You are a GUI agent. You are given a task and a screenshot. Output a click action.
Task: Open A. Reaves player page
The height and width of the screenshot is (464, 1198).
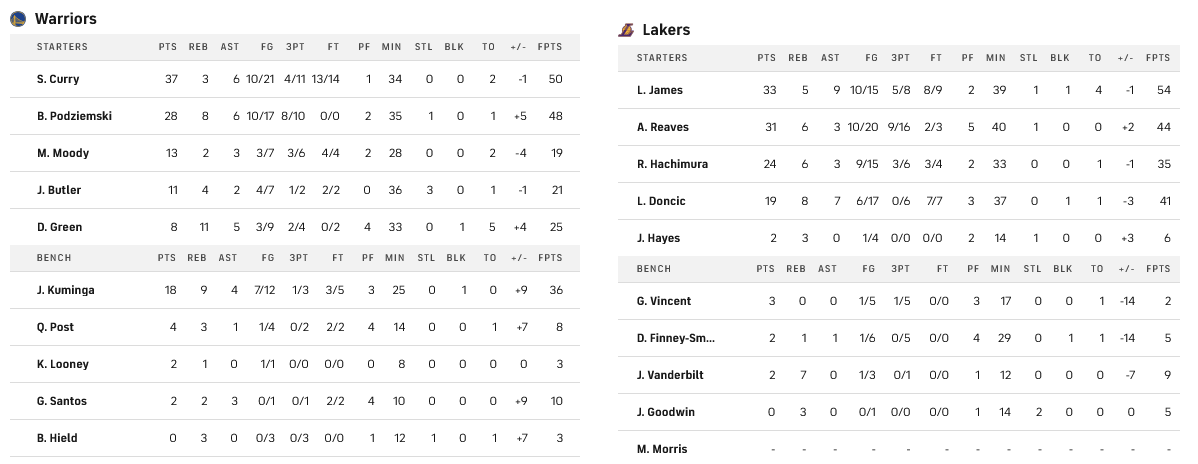tap(663, 127)
